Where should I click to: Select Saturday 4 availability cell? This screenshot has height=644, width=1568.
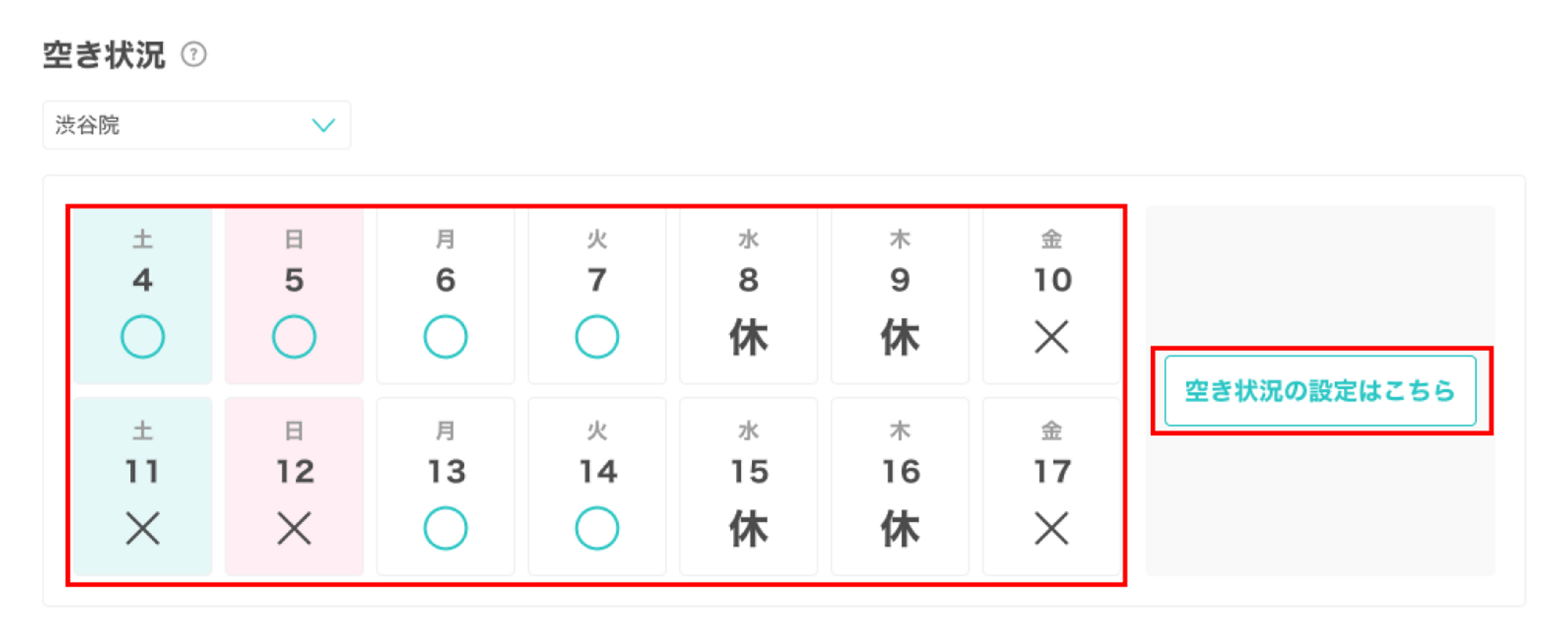point(143,295)
